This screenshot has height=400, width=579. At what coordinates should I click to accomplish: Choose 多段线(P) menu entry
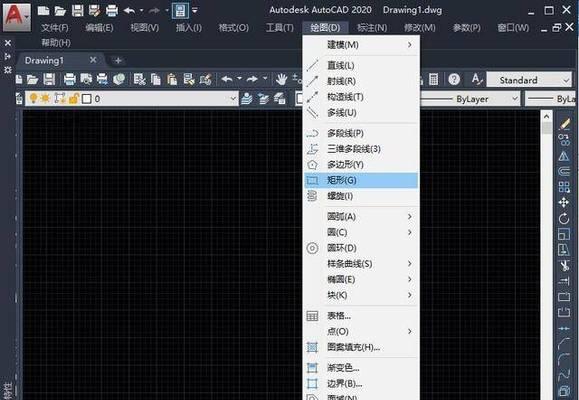(x=361, y=133)
